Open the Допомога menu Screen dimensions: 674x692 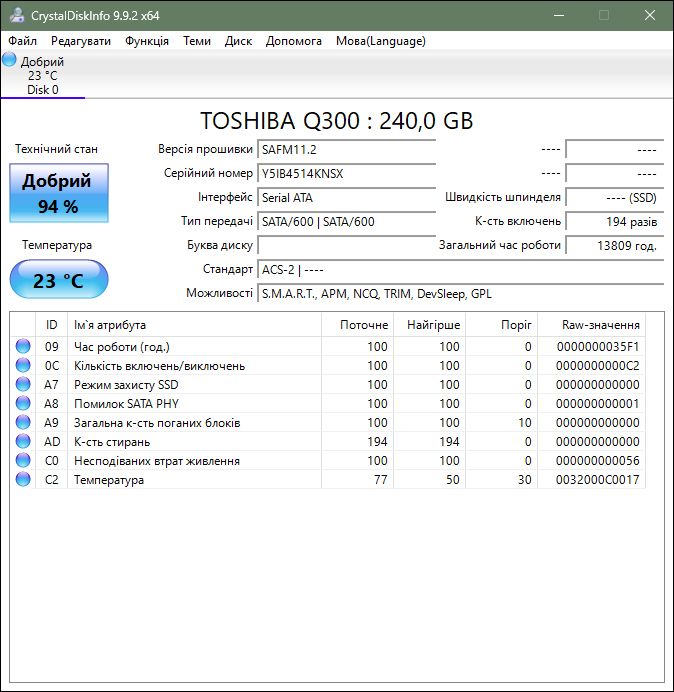tap(294, 41)
